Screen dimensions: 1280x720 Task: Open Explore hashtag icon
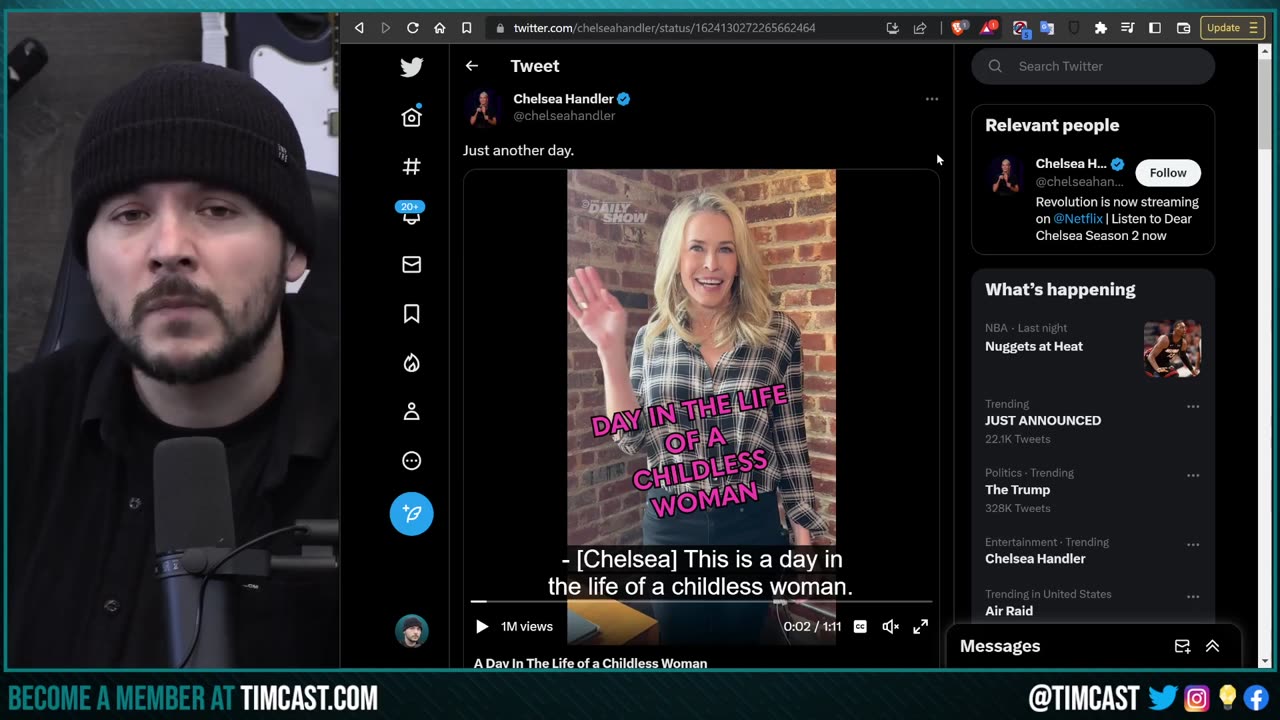click(411, 166)
